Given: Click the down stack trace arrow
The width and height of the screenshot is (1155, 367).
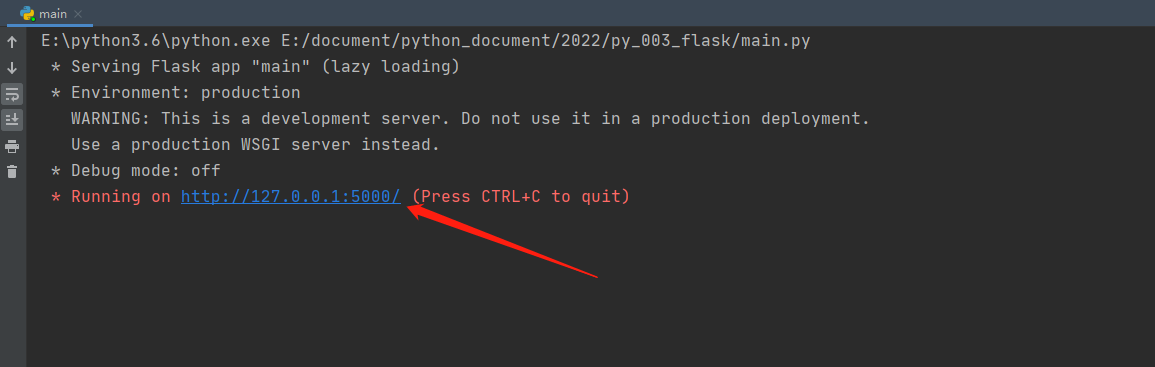Looking at the screenshot, I should tap(12, 69).
